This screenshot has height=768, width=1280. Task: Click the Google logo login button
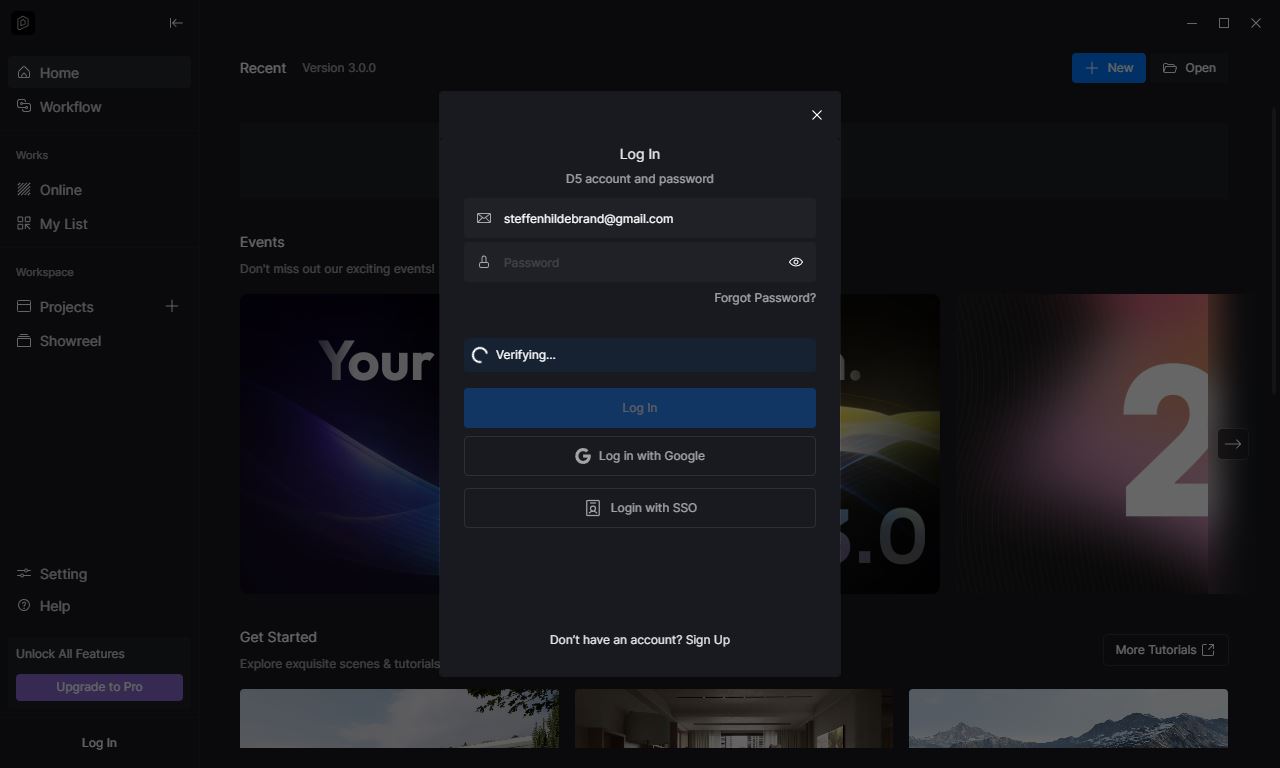640,456
